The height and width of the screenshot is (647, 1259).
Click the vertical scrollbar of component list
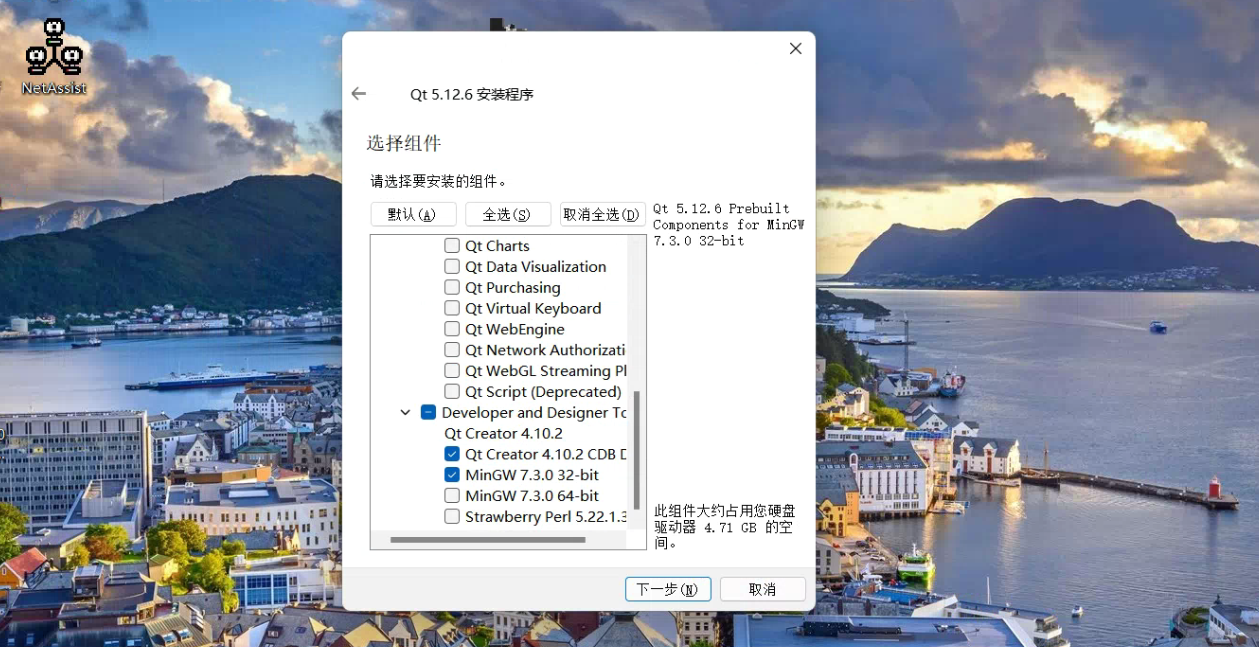click(636, 450)
